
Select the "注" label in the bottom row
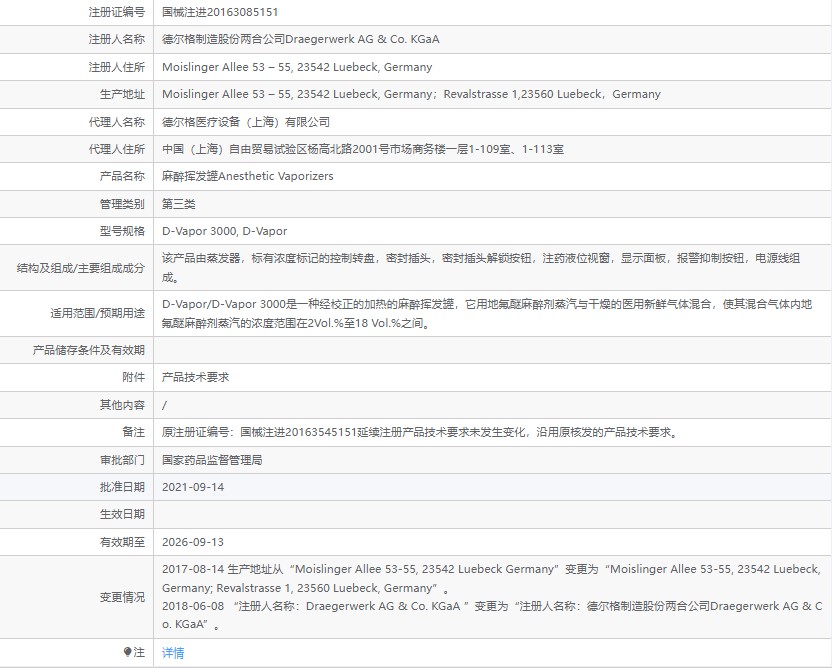point(139,652)
